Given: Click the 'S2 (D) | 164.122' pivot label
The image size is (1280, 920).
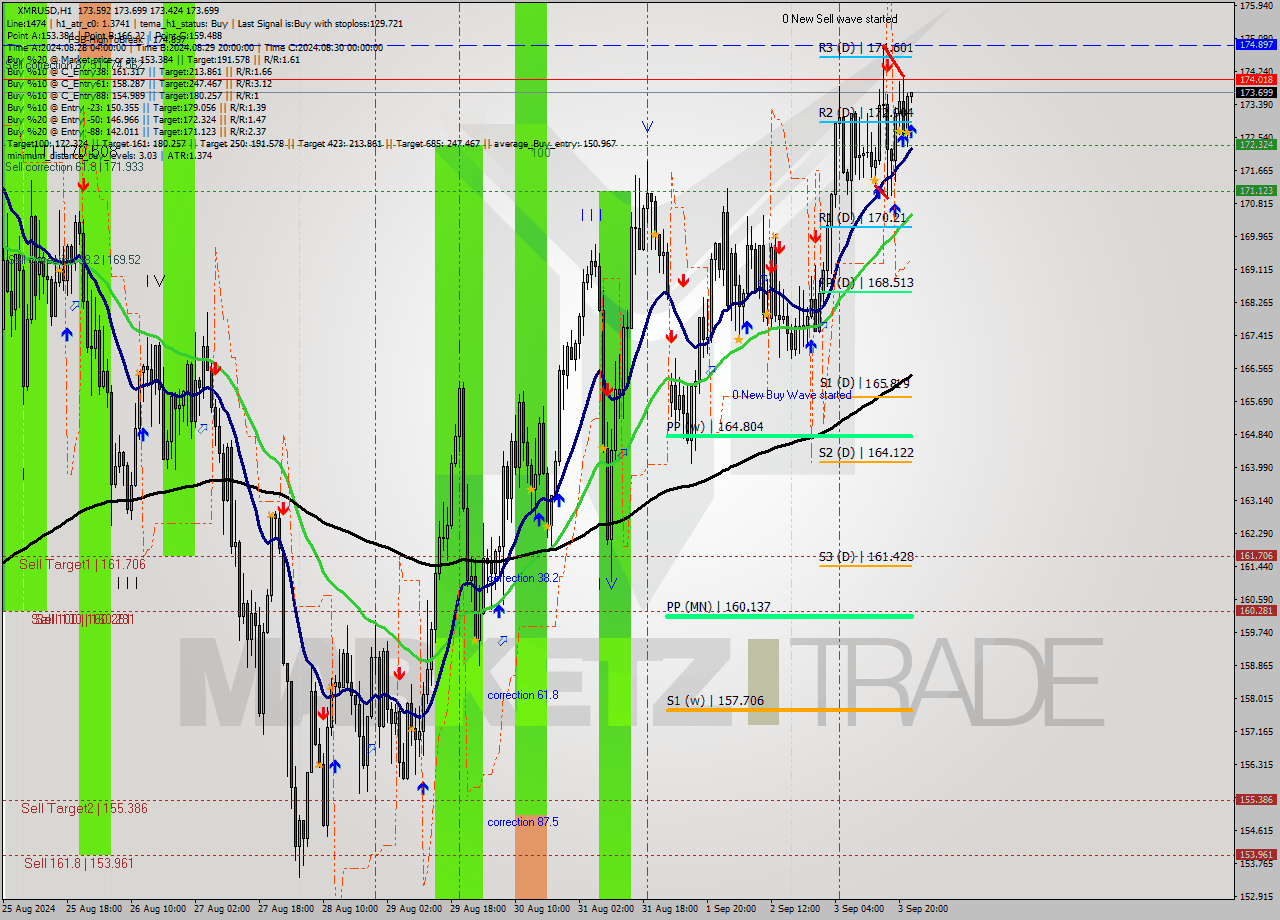Looking at the screenshot, I should (866, 453).
